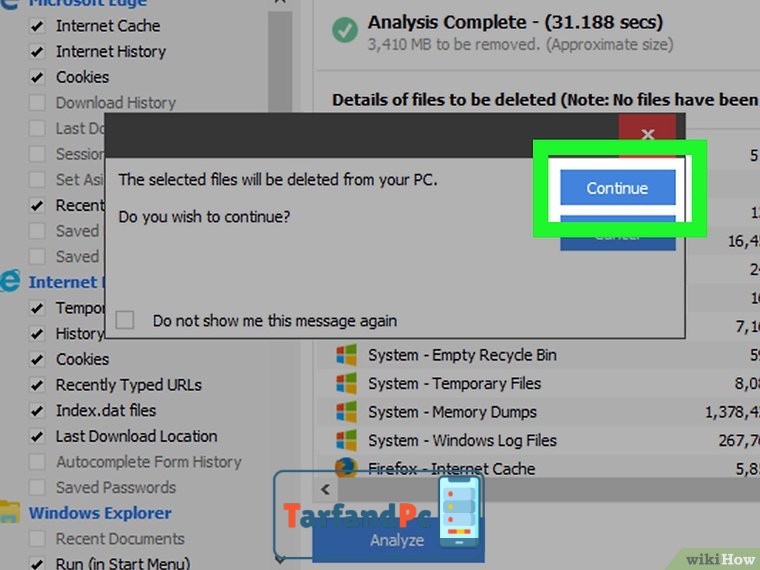The width and height of the screenshot is (760, 570).
Task: Click the Windows icon of Empty Recycle Bin row
Action: tap(347, 355)
